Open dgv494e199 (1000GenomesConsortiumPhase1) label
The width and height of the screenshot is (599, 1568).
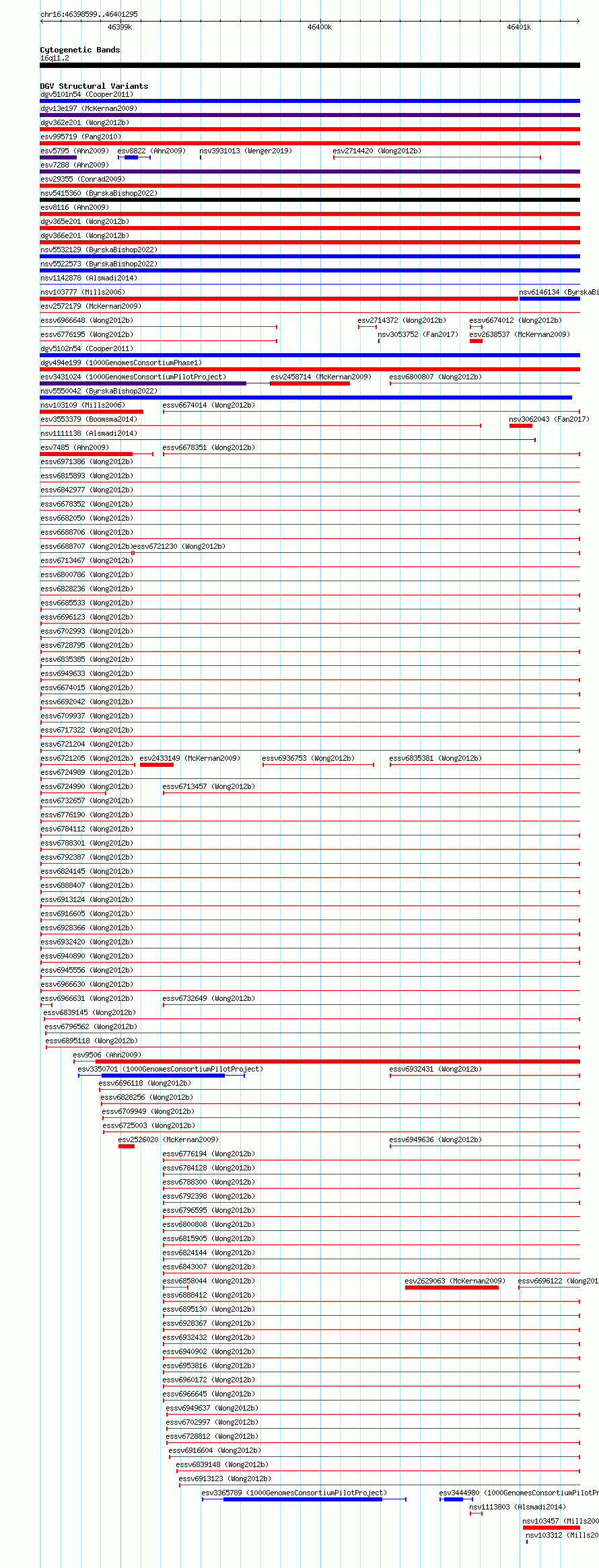(121, 363)
